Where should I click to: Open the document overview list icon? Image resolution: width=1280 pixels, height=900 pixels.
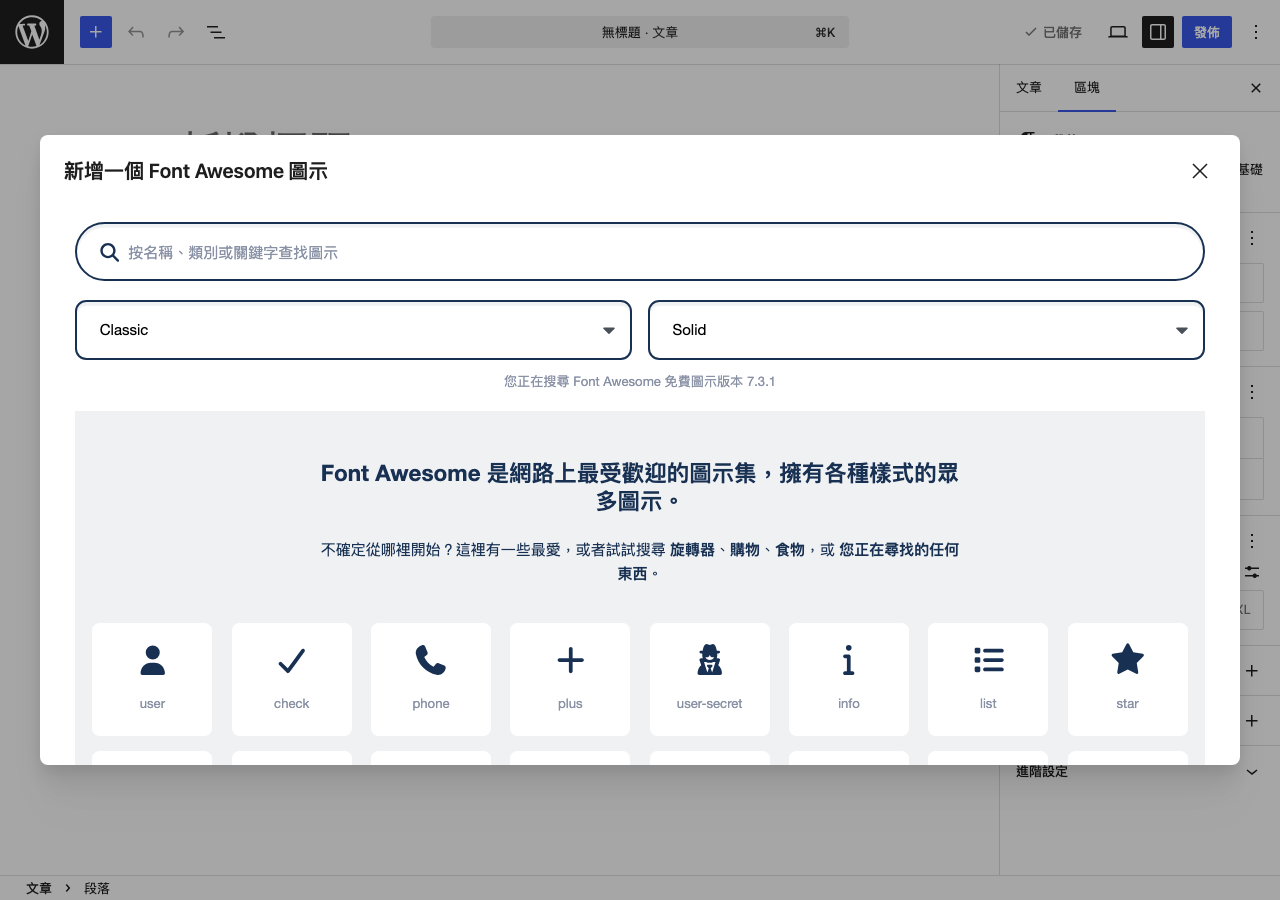(216, 32)
